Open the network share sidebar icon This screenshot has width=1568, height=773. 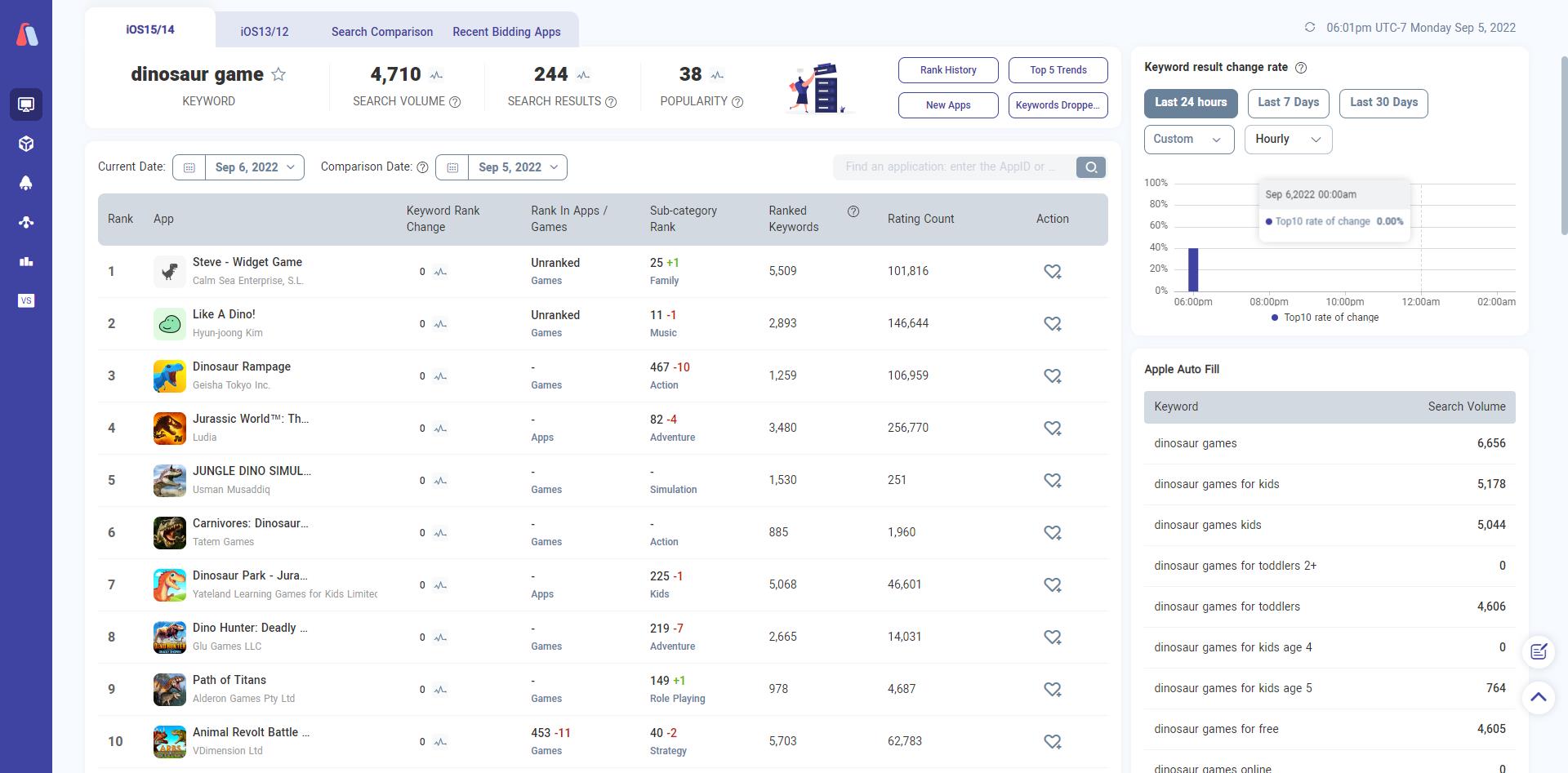[x=26, y=222]
